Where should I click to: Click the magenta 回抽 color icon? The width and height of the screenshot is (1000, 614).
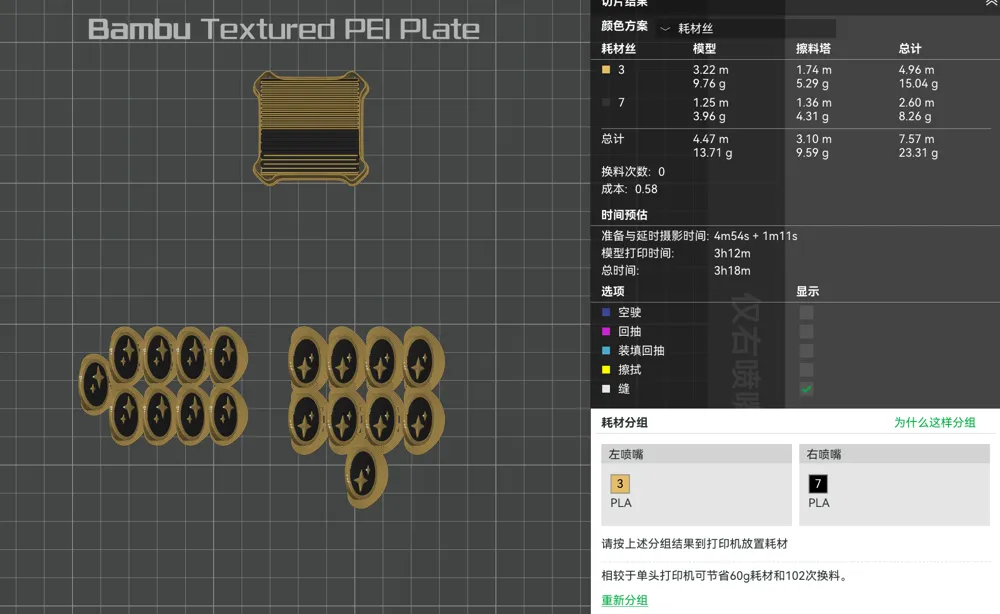tap(606, 332)
